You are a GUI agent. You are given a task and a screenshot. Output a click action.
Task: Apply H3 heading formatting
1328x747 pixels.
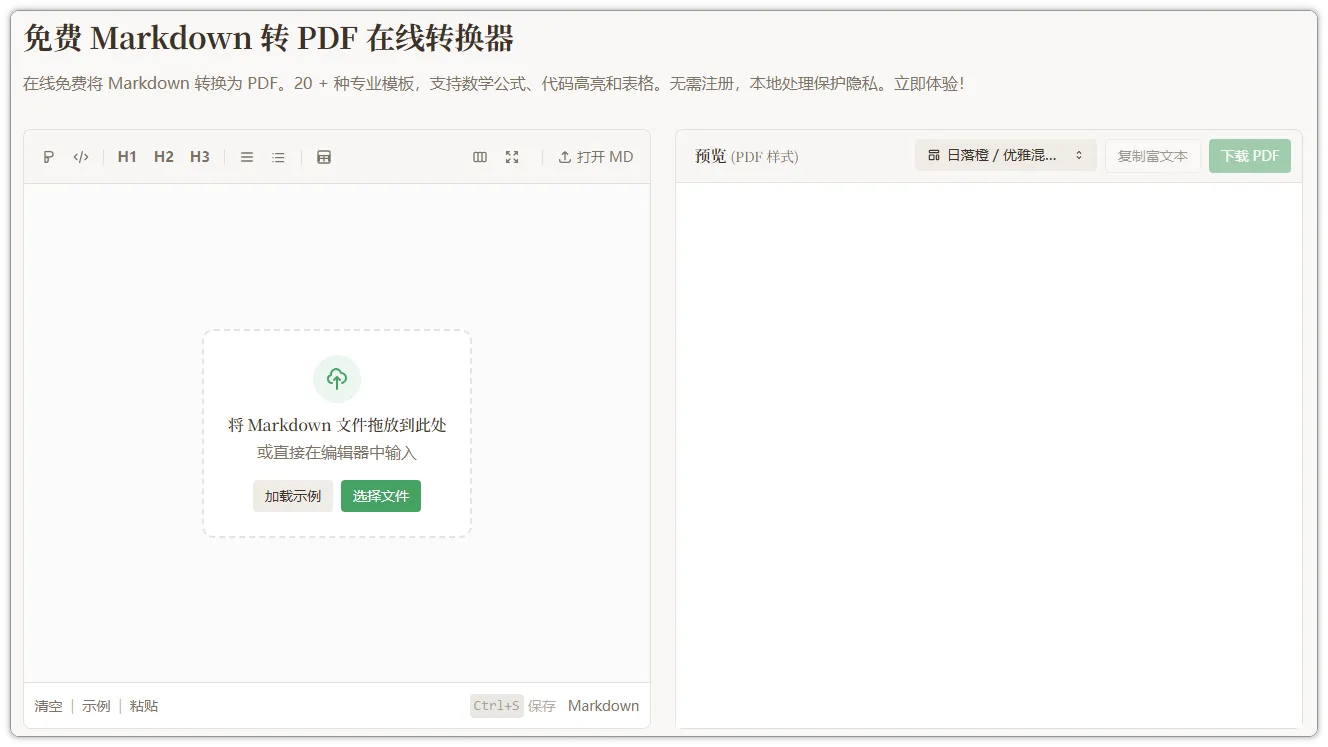pos(199,156)
